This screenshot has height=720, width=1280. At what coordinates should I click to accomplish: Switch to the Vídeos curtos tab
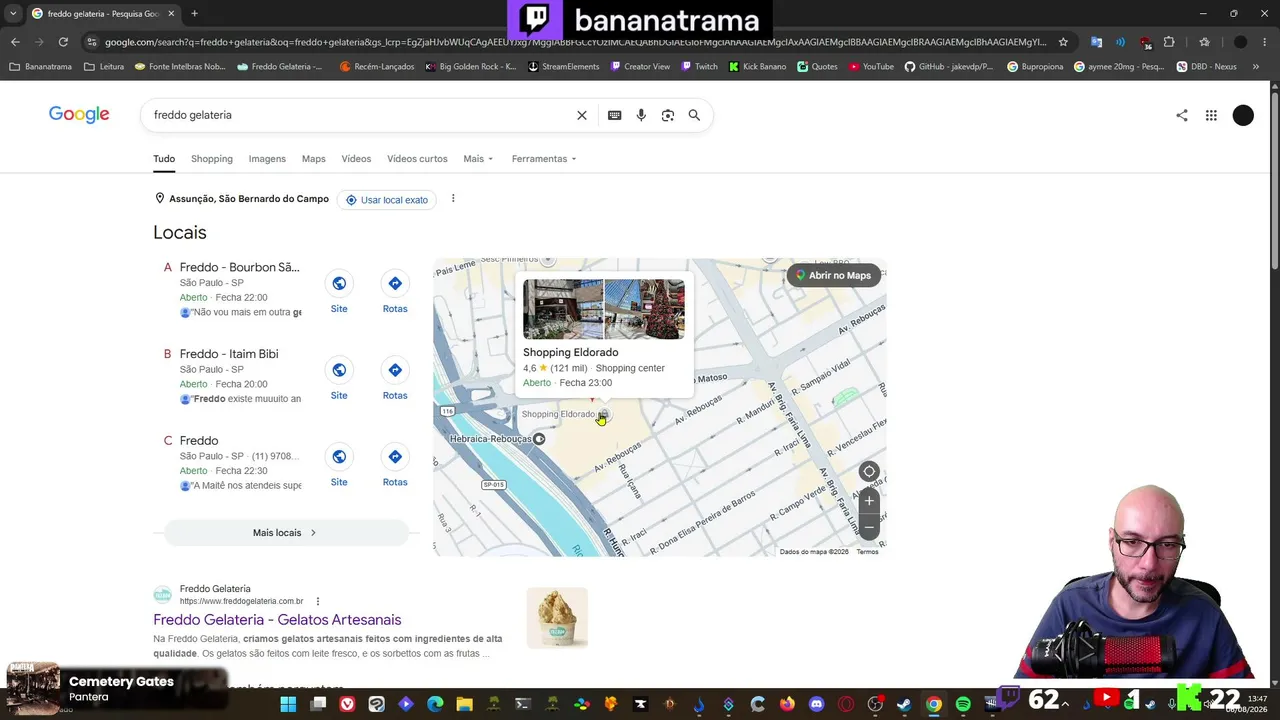tap(417, 159)
